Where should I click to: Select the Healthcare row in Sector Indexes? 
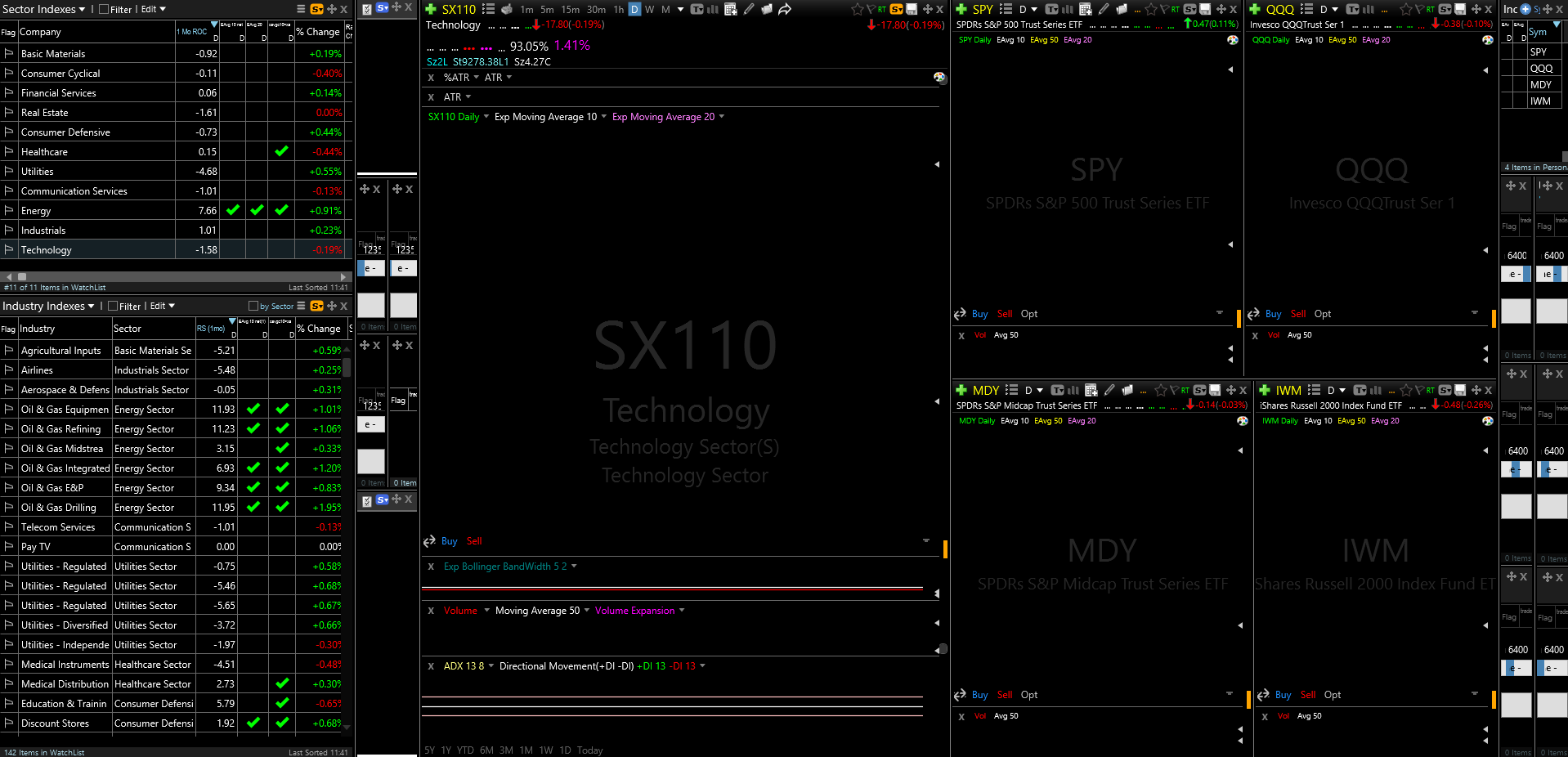pos(45,152)
